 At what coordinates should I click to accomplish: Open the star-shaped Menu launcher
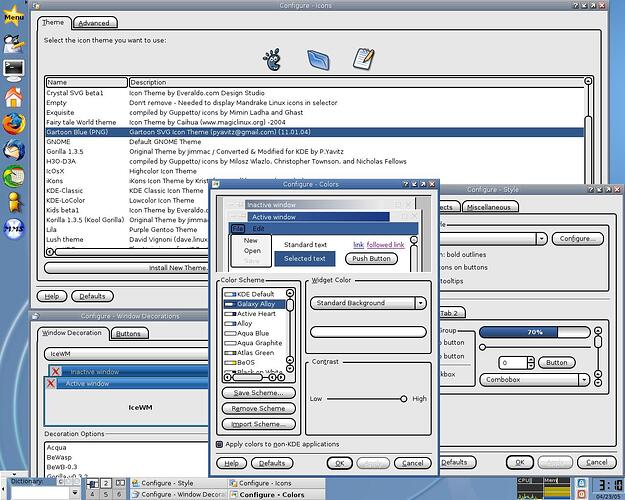(x=14, y=16)
